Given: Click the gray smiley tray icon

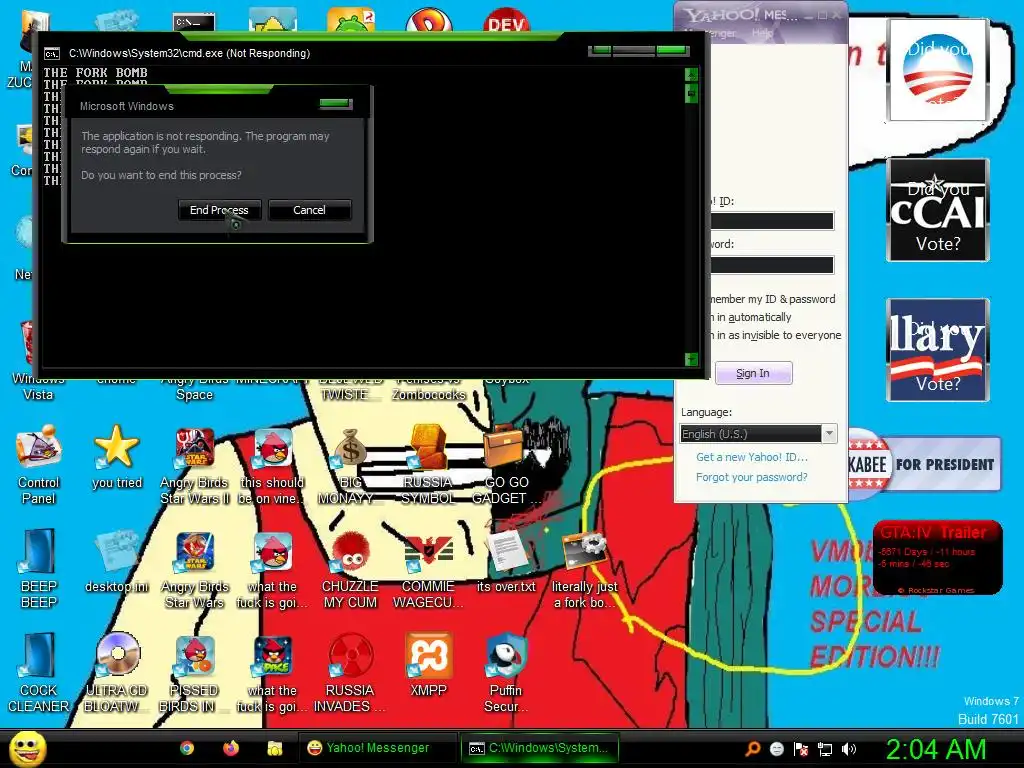Looking at the screenshot, I should (776, 748).
